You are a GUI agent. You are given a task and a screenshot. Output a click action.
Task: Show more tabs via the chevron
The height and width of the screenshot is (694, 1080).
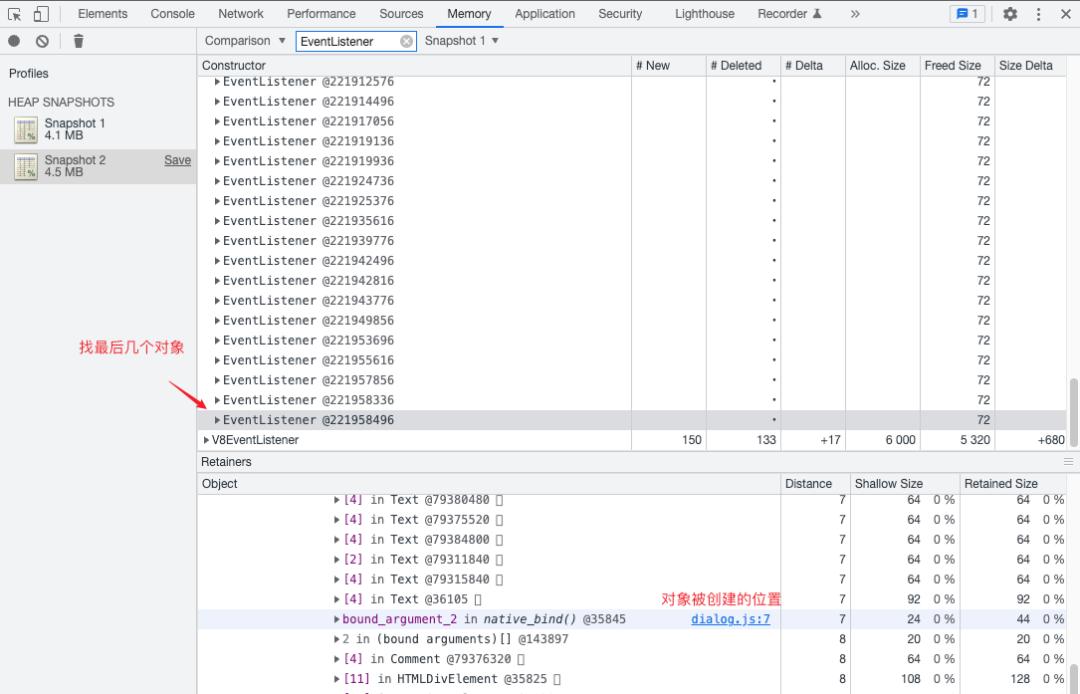point(855,14)
